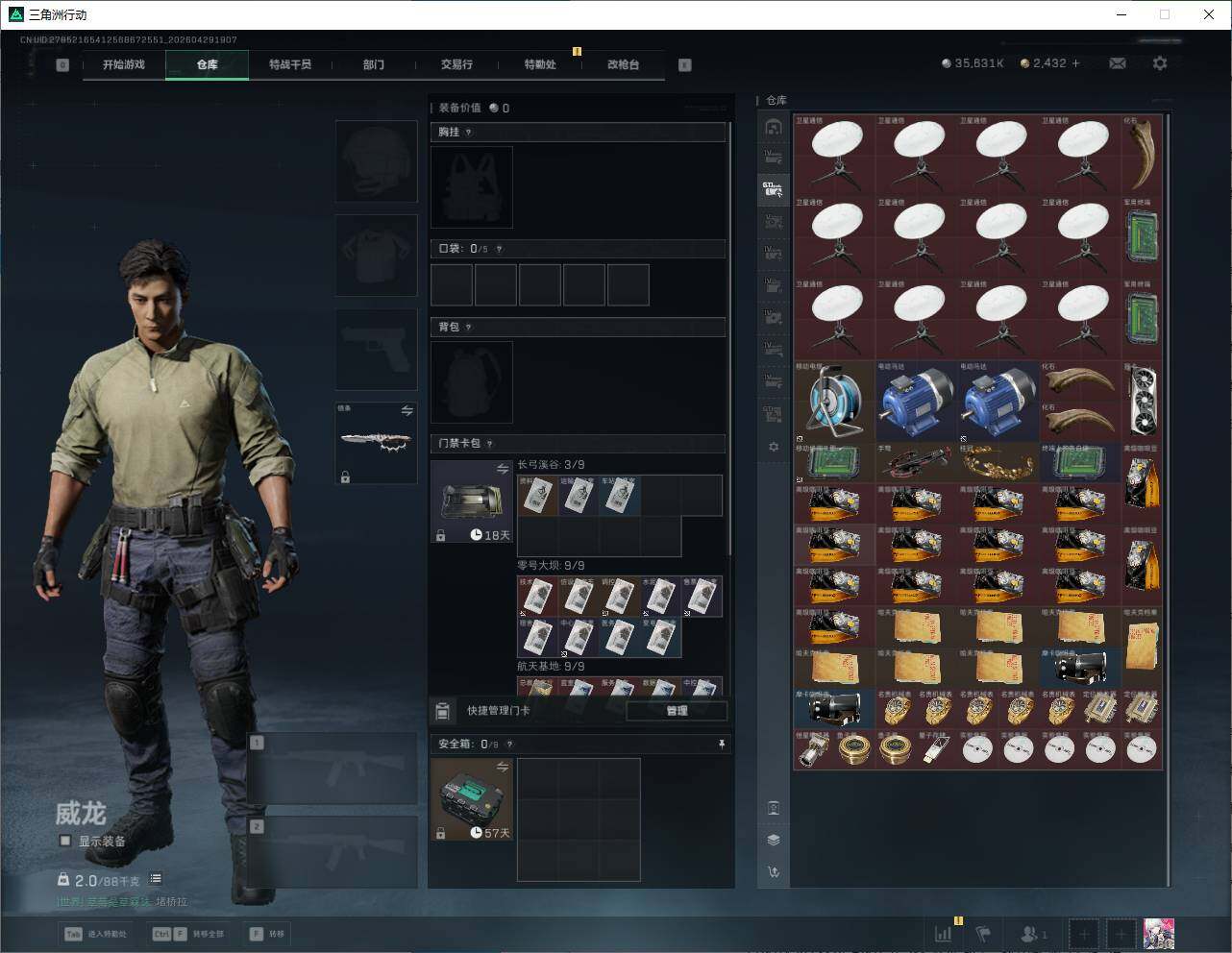Select the safe box with 57天 timer
This screenshot has height=953, width=1232.
coord(472,799)
